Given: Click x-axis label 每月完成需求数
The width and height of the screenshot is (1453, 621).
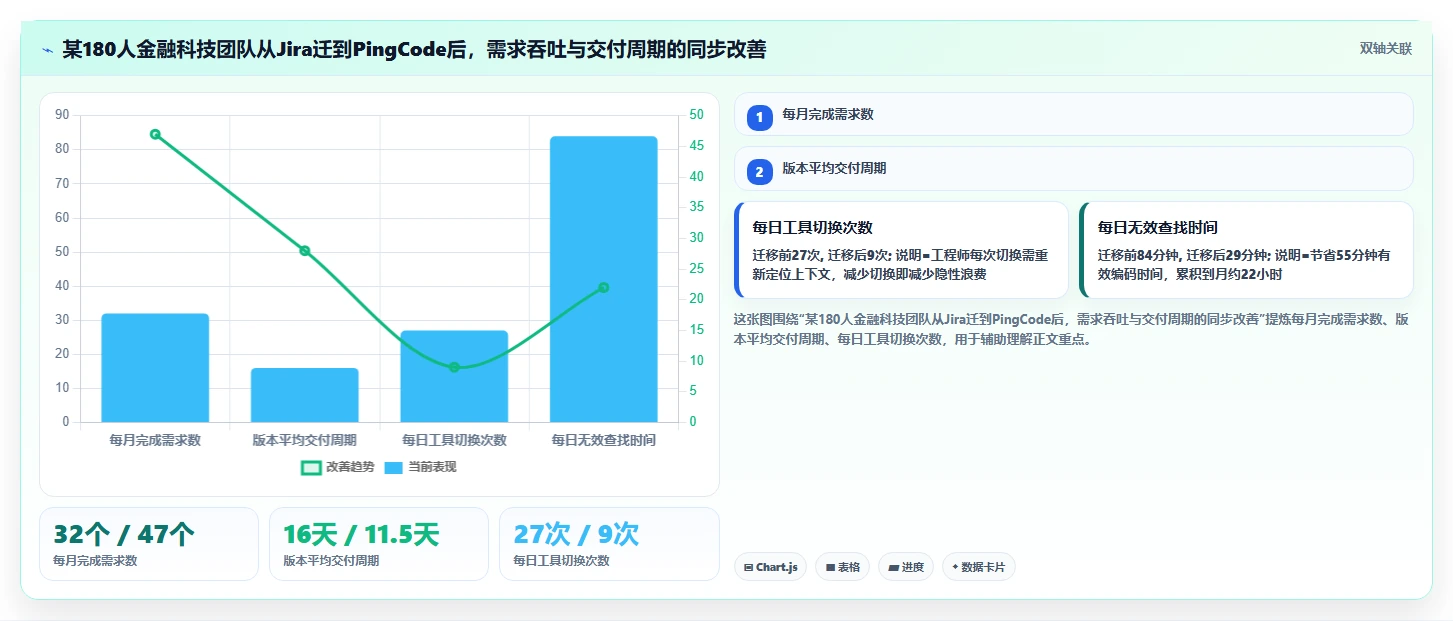Looking at the screenshot, I should tap(155, 440).
